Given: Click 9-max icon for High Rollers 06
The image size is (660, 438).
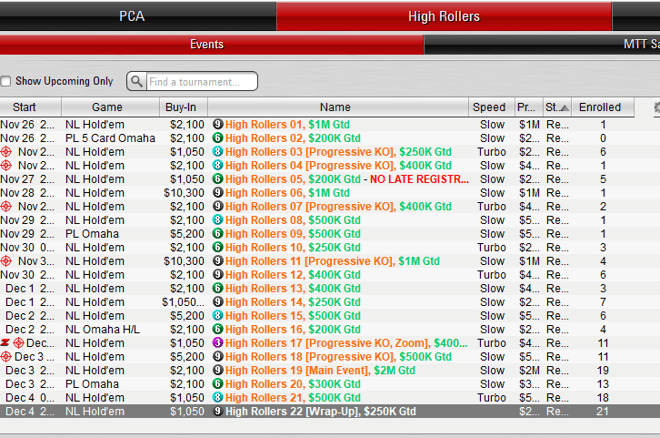Looking at the screenshot, I should click(218, 193).
